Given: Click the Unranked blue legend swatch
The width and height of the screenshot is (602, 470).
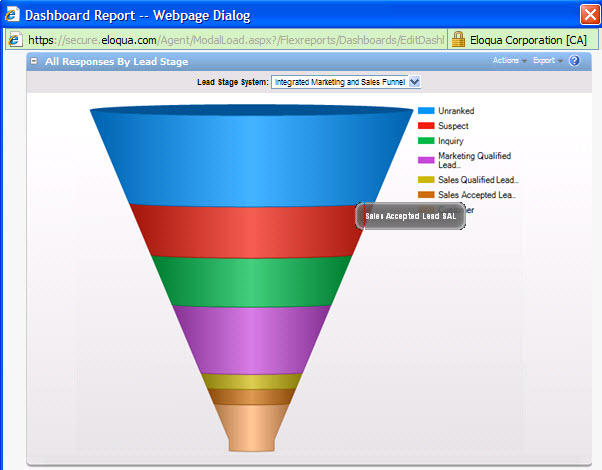Looking at the screenshot, I should [426, 111].
